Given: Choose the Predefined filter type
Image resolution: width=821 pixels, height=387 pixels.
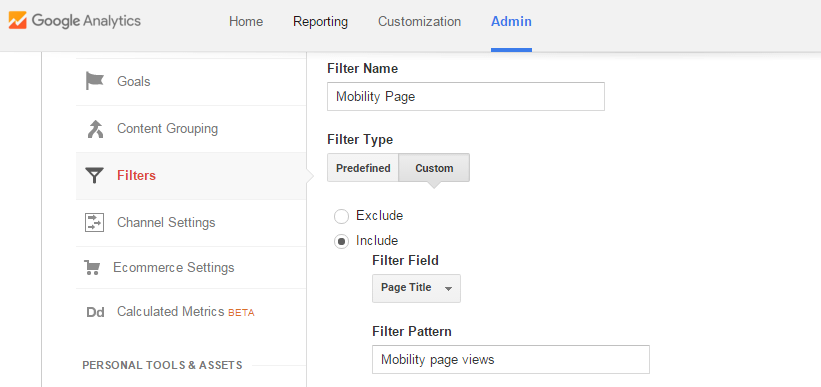Looking at the screenshot, I should [363, 168].
